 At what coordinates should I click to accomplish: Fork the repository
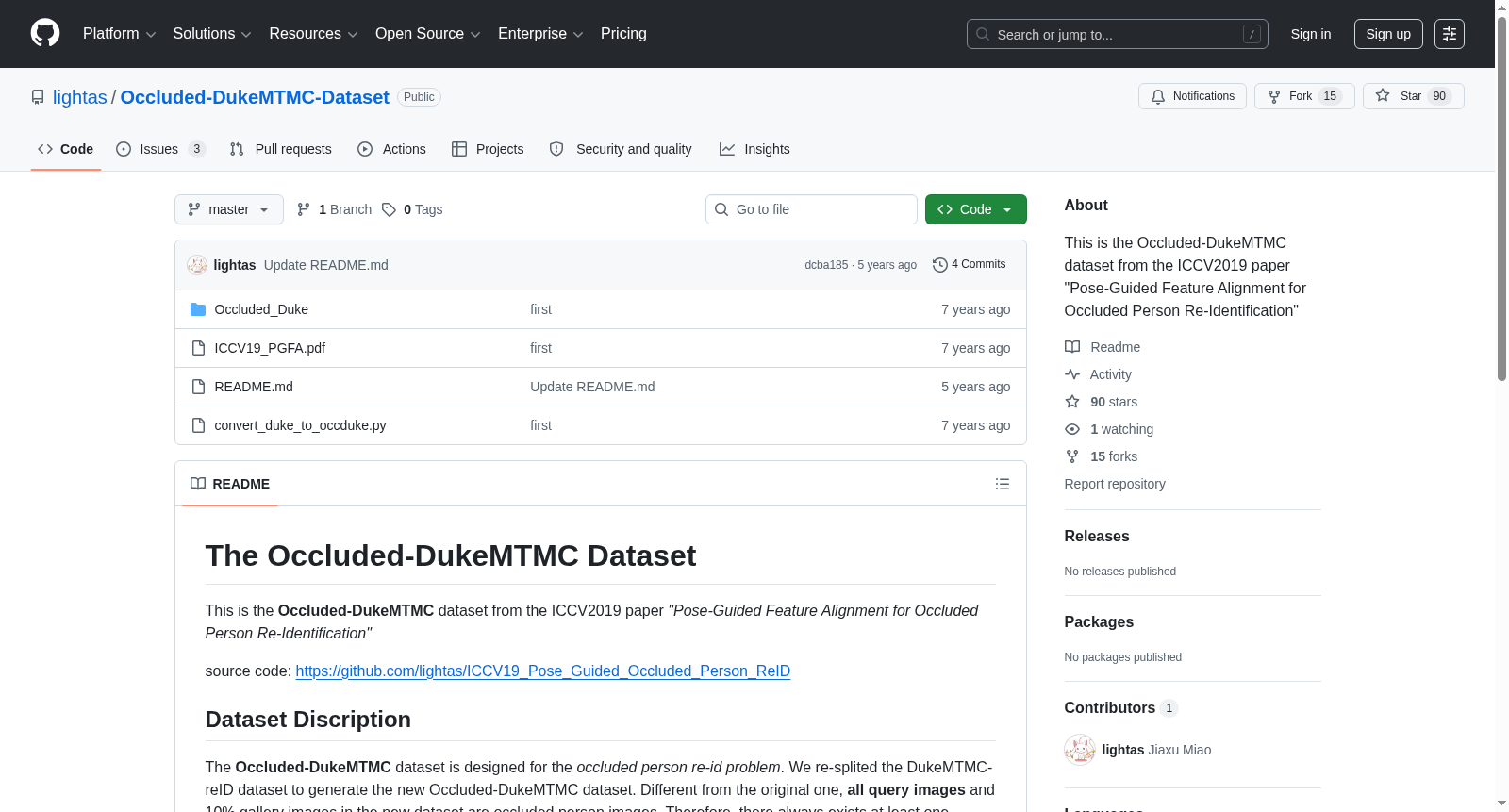click(x=1304, y=96)
